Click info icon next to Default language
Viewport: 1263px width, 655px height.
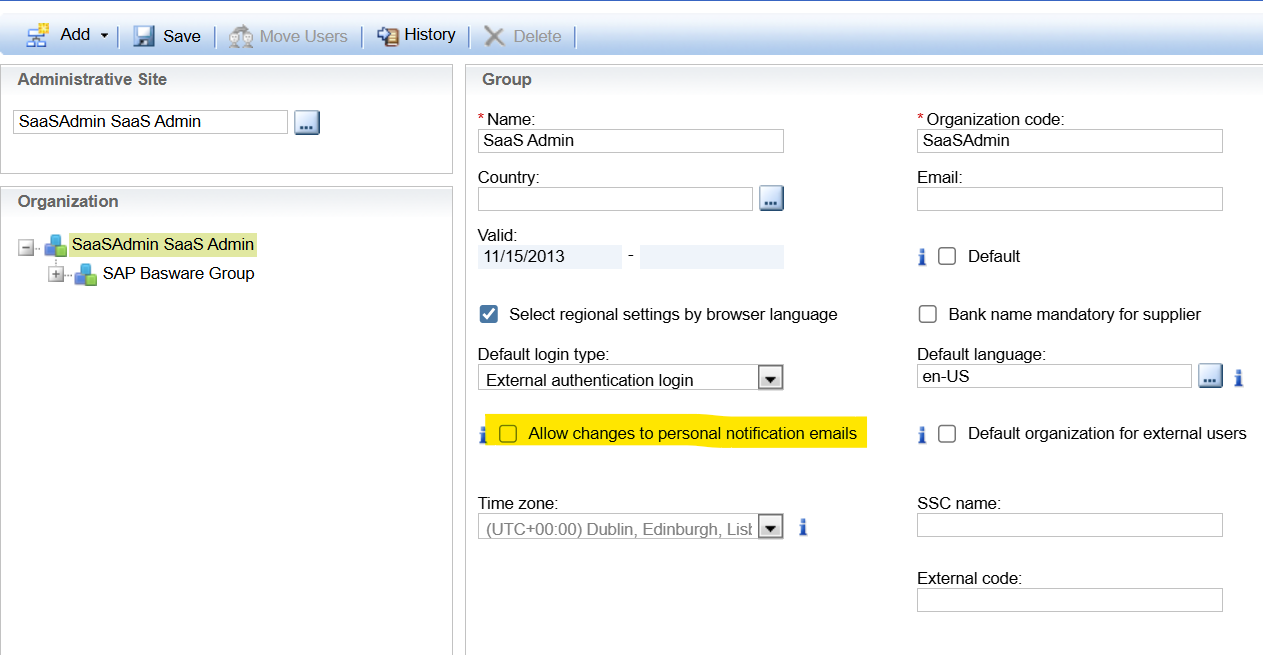(1238, 377)
